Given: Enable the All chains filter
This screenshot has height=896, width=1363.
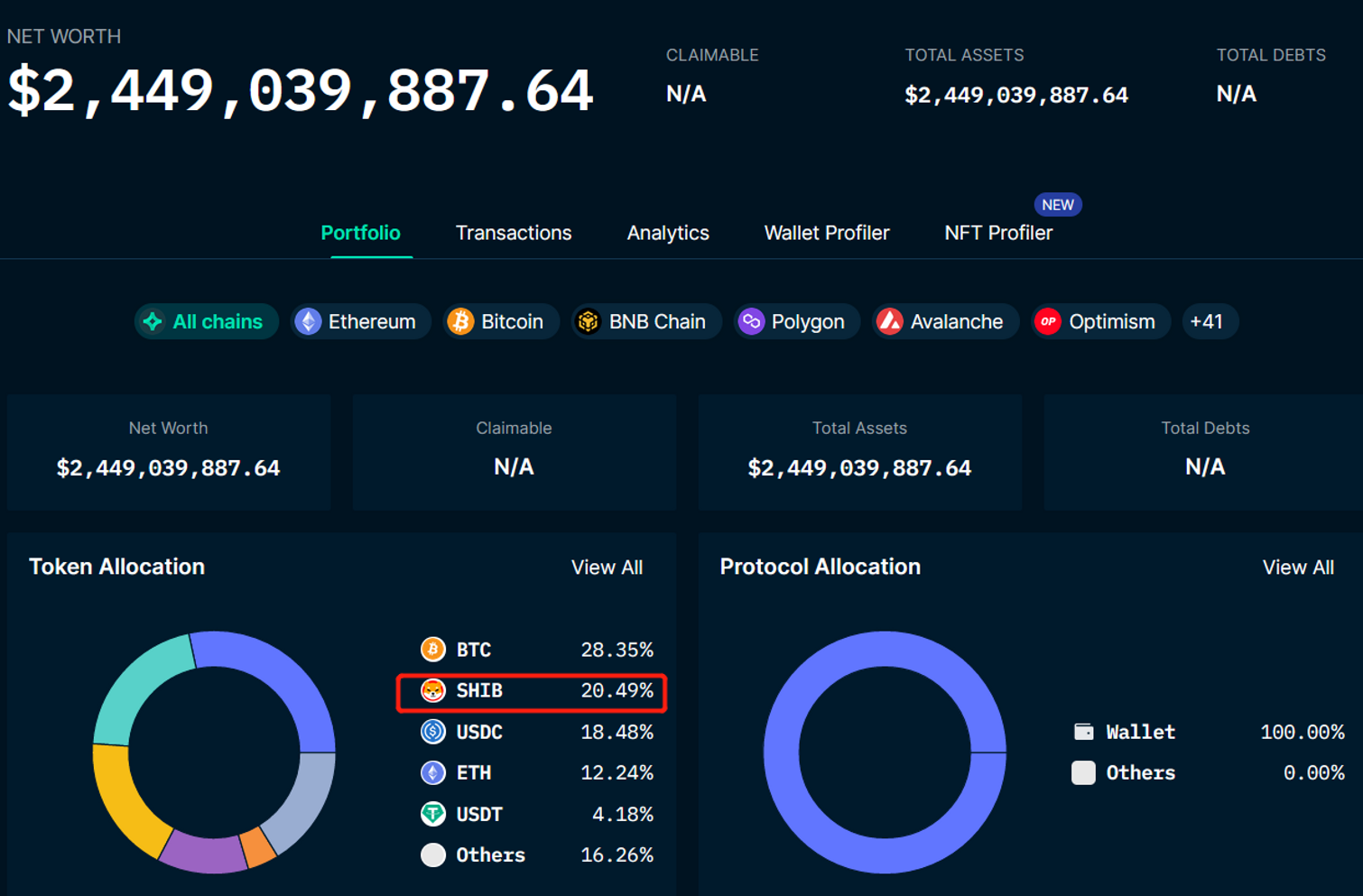Looking at the screenshot, I should pos(207,321).
